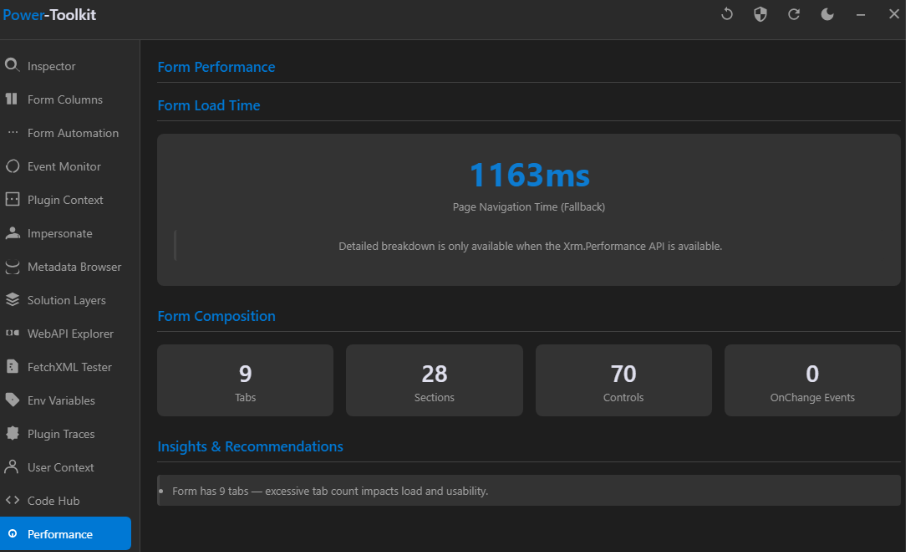
Task: Open the FetchXML Tester tool
Action: tap(69, 367)
